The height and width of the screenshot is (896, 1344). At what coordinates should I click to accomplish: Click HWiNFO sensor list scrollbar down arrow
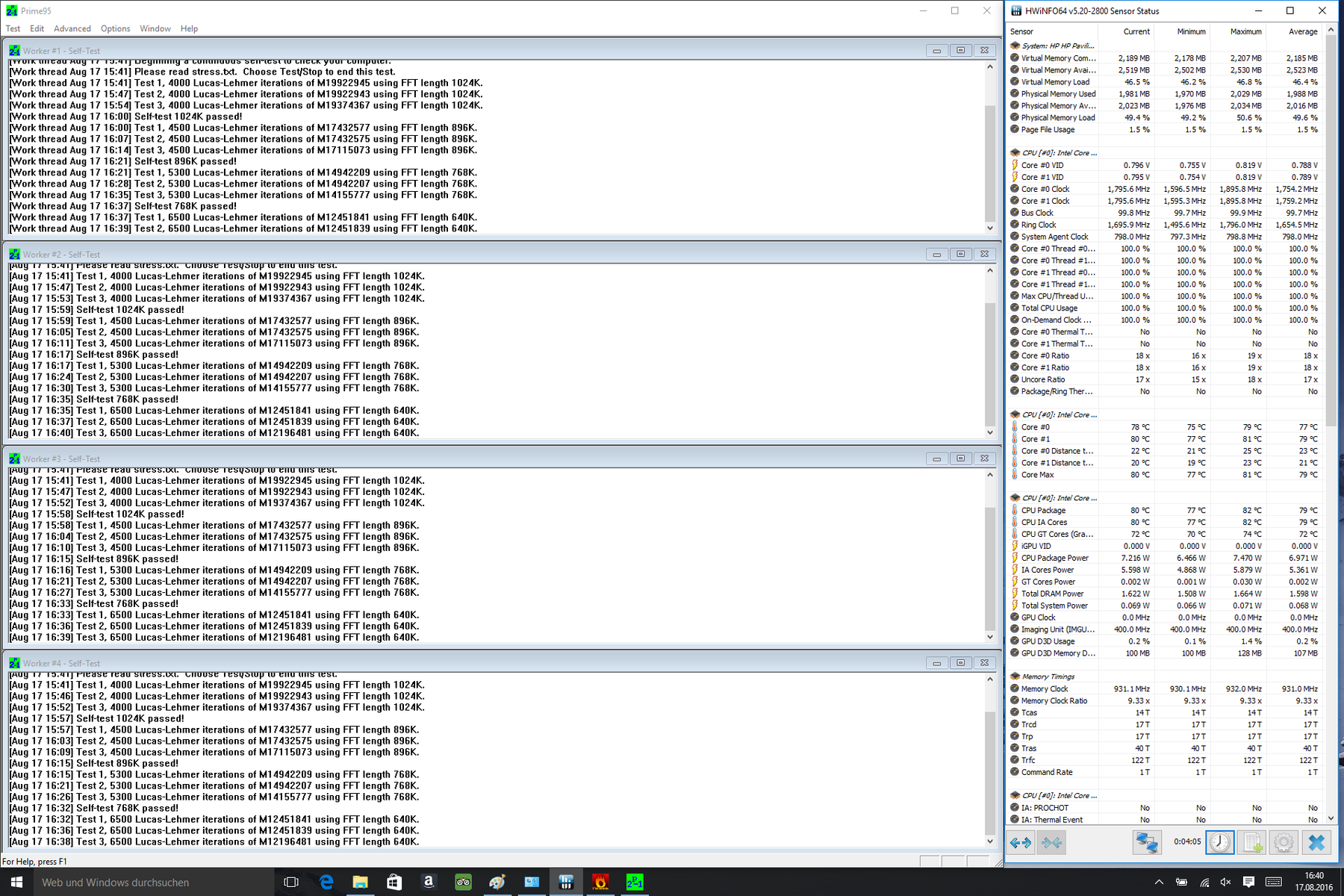[1331, 818]
